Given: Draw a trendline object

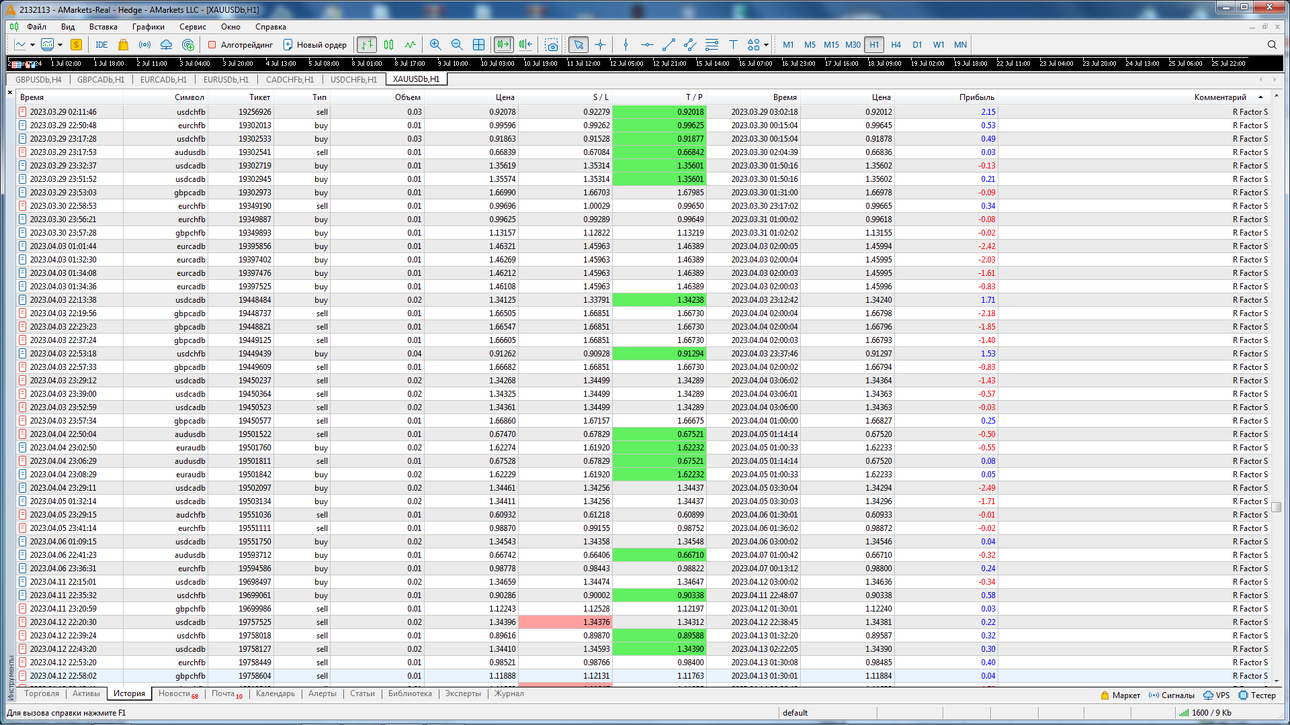Looking at the screenshot, I should coord(669,45).
